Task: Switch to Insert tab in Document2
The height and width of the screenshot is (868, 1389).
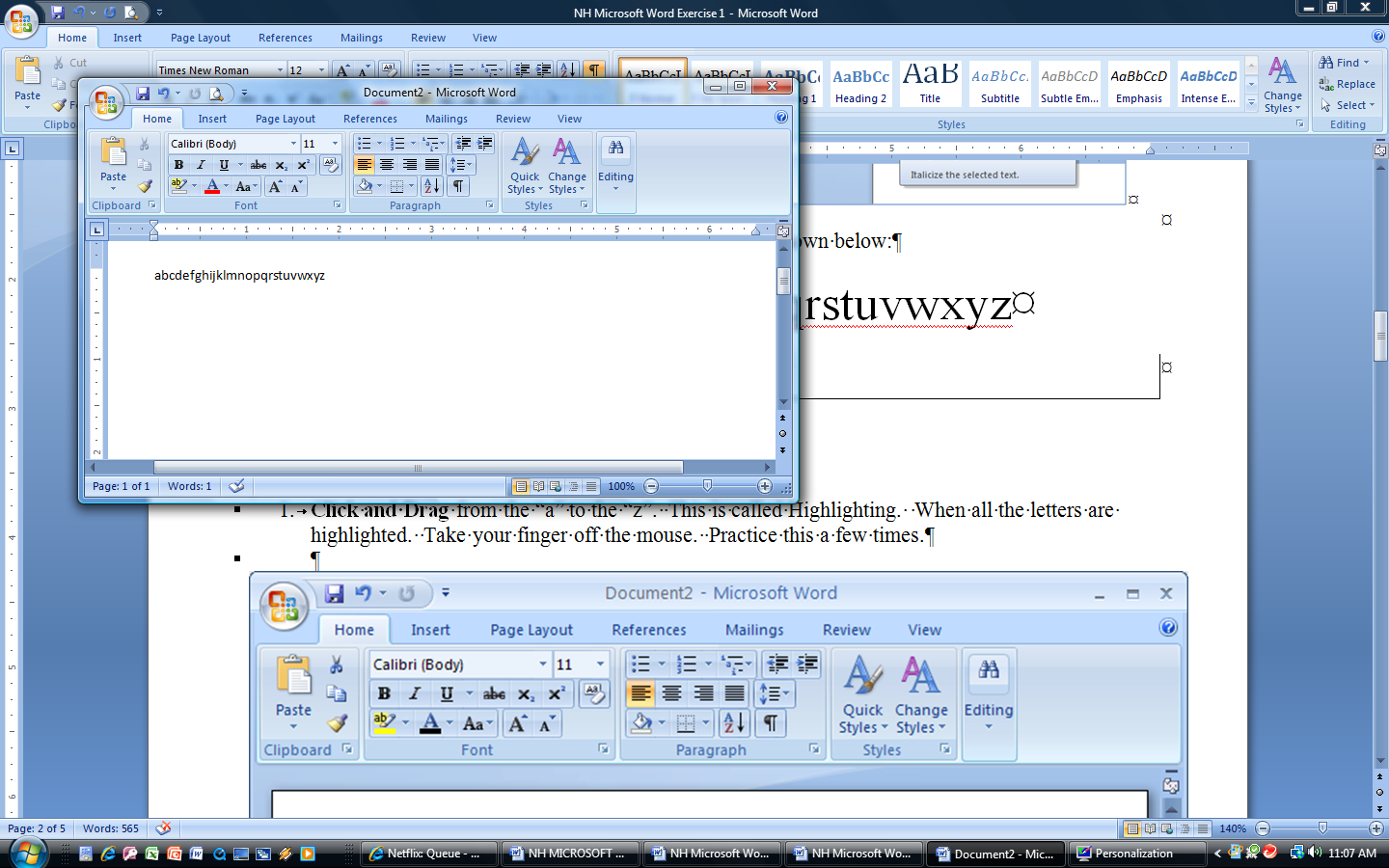Action: click(212, 119)
